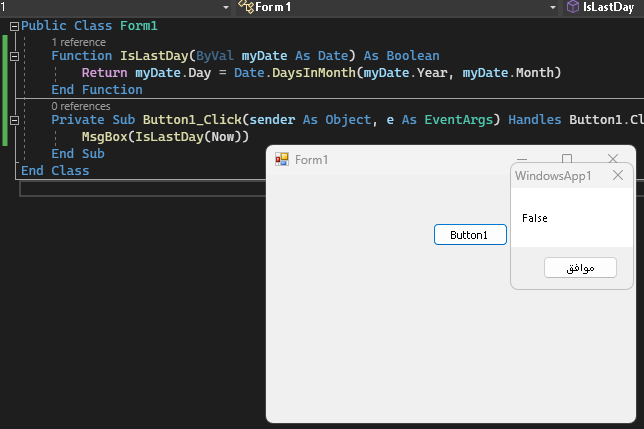The image size is (644, 429).
Task: Click Button1 on the Form1 window
Action: (470, 235)
